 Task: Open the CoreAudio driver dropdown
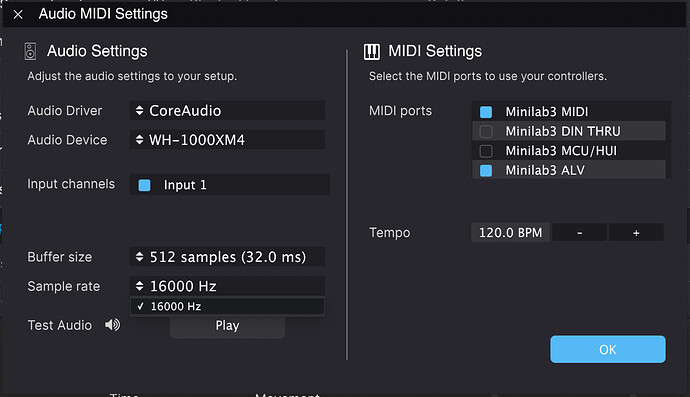(228, 110)
